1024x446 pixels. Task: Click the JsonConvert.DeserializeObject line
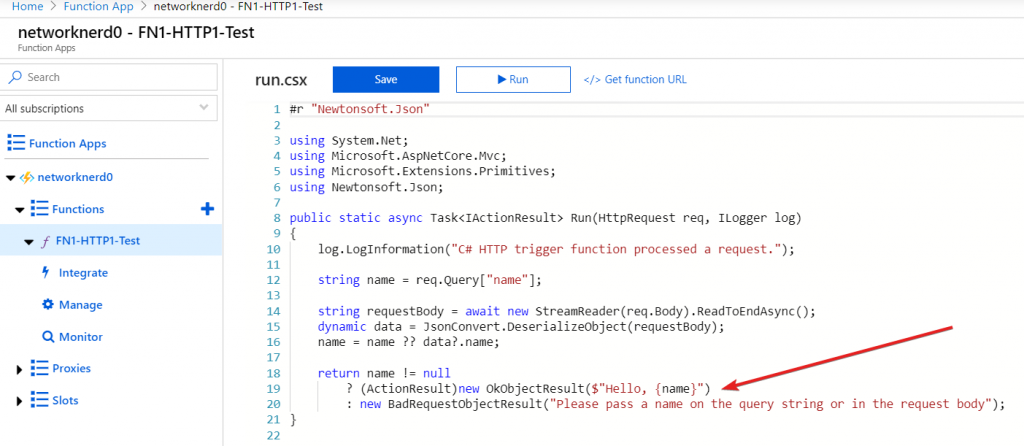[522, 327]
